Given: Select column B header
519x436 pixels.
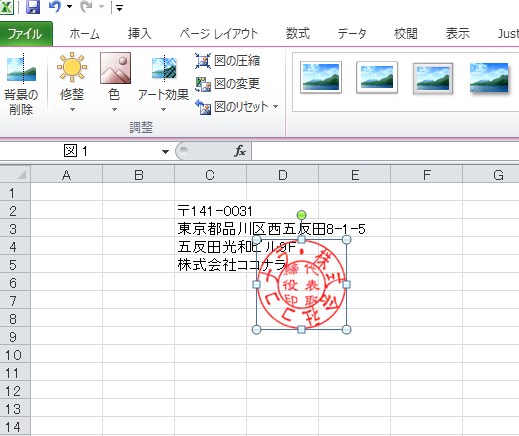Looking at the screenshot, I should (139, 175).
